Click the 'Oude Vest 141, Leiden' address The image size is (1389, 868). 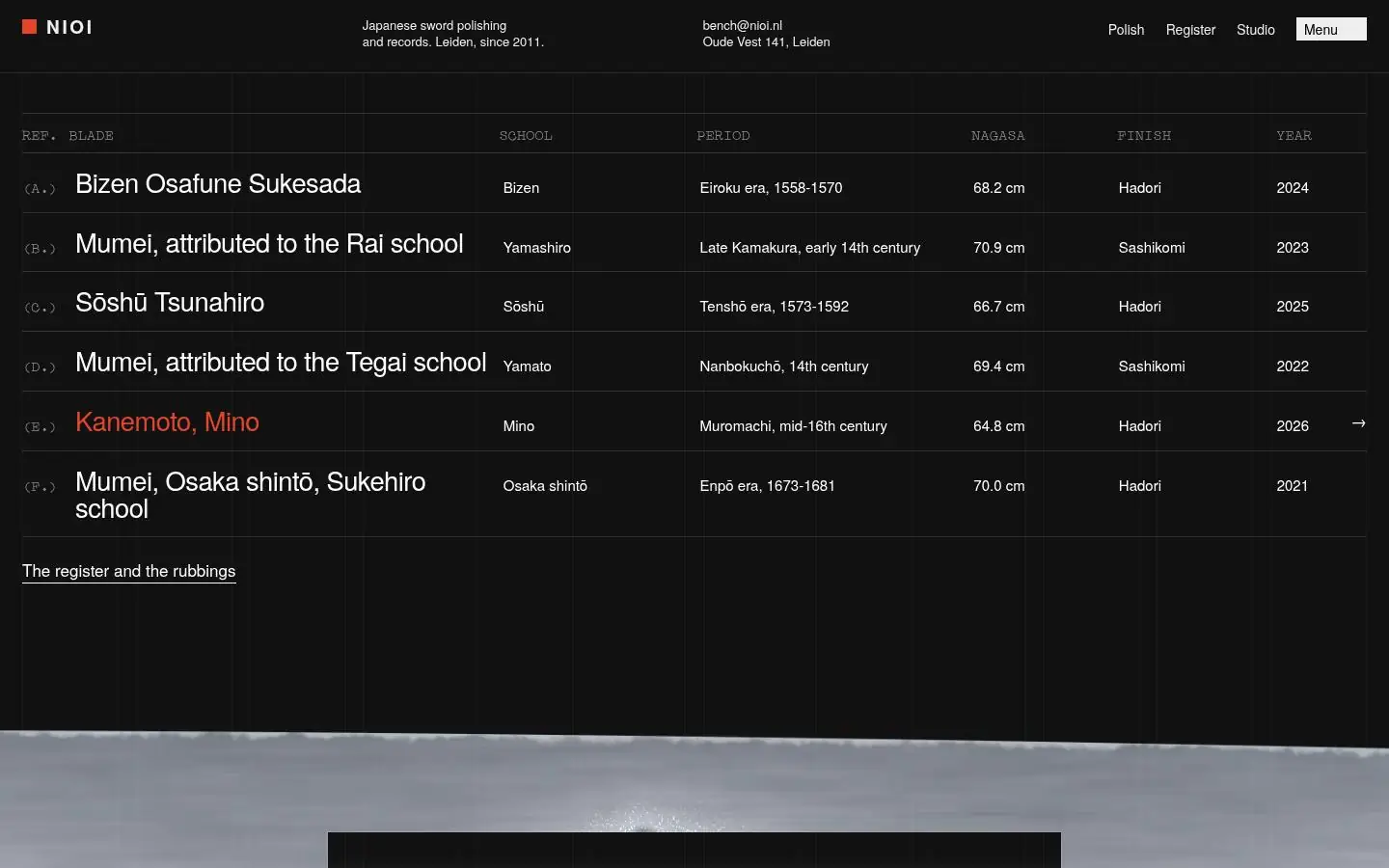coord(766,42)
